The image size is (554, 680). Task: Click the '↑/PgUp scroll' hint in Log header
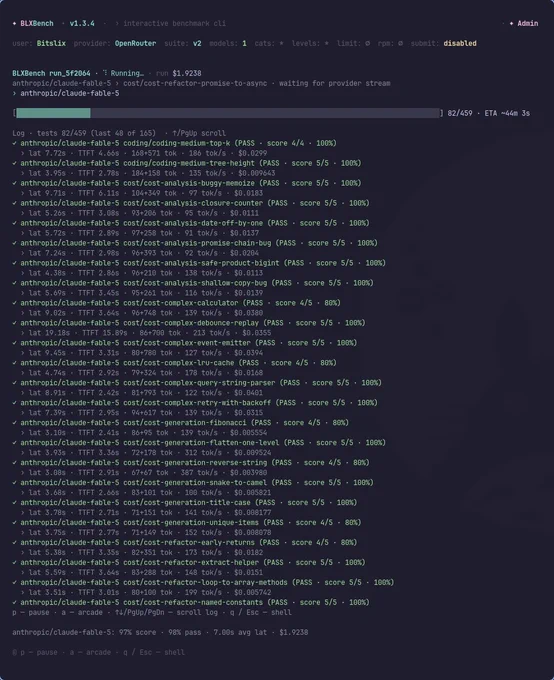click(x=199, y=133)
